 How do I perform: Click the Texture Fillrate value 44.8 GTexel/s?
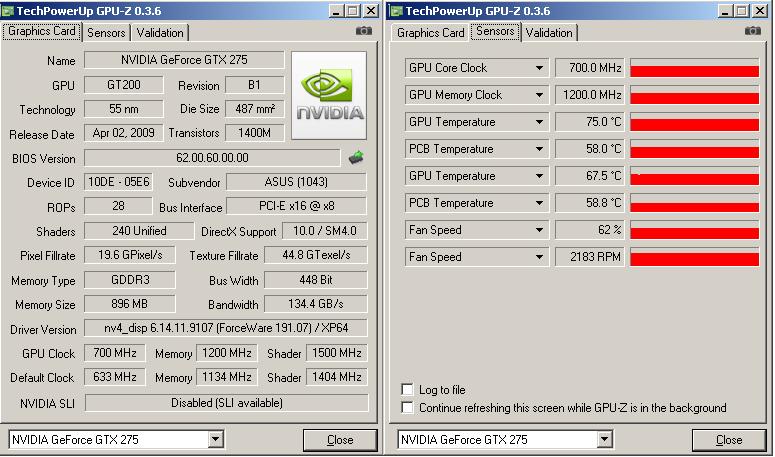point(316,255)
